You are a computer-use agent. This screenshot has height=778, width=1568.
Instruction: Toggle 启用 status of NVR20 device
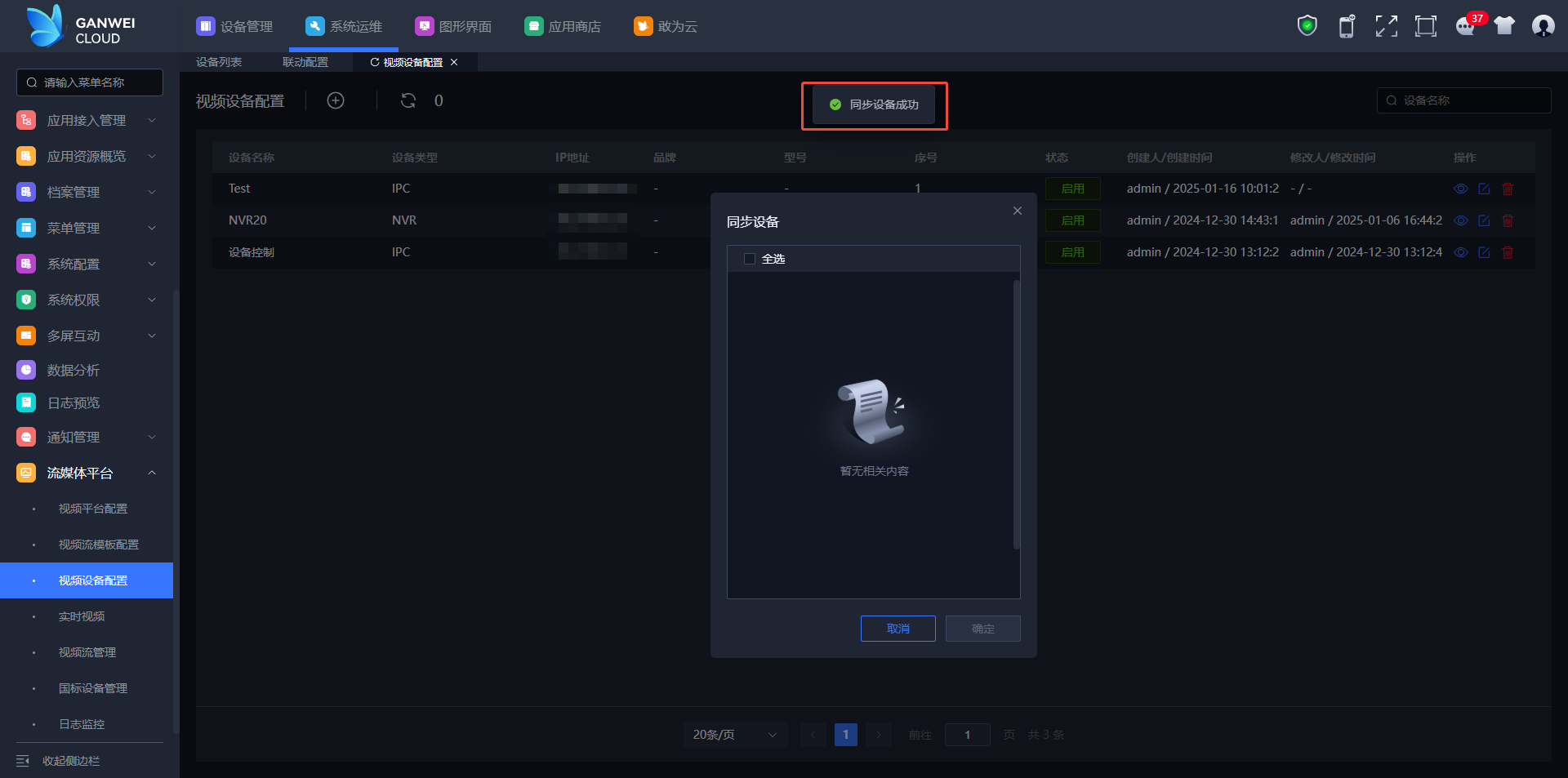pos(1073,220)
